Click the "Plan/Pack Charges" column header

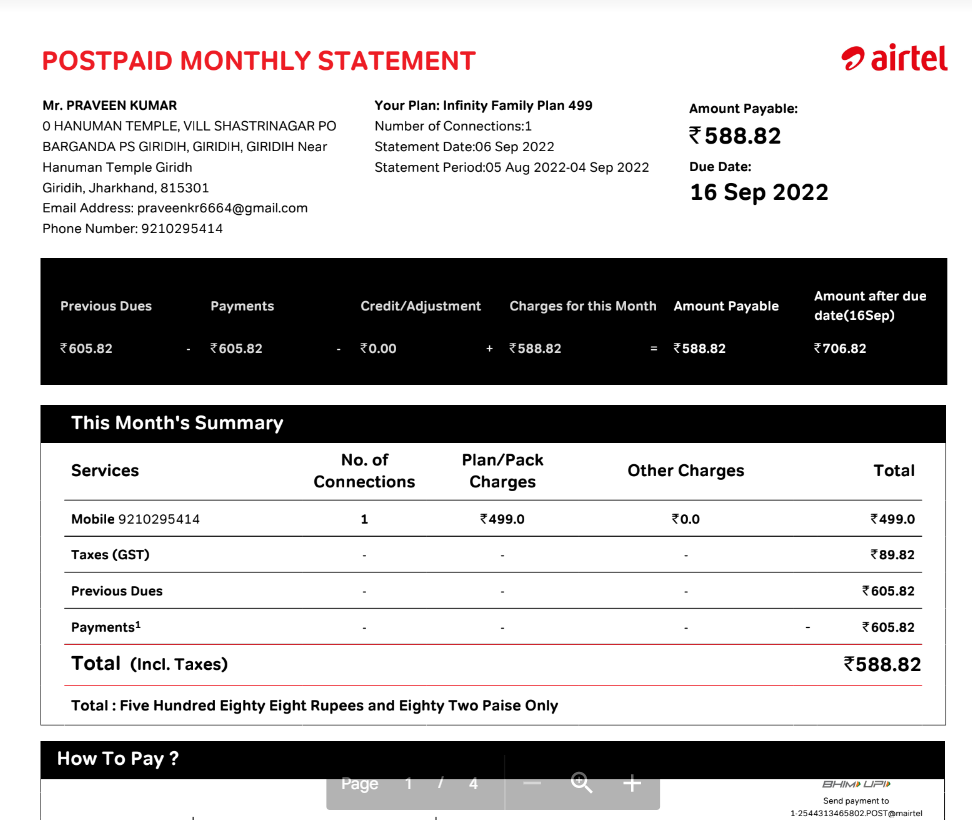(x=503, y=471)
